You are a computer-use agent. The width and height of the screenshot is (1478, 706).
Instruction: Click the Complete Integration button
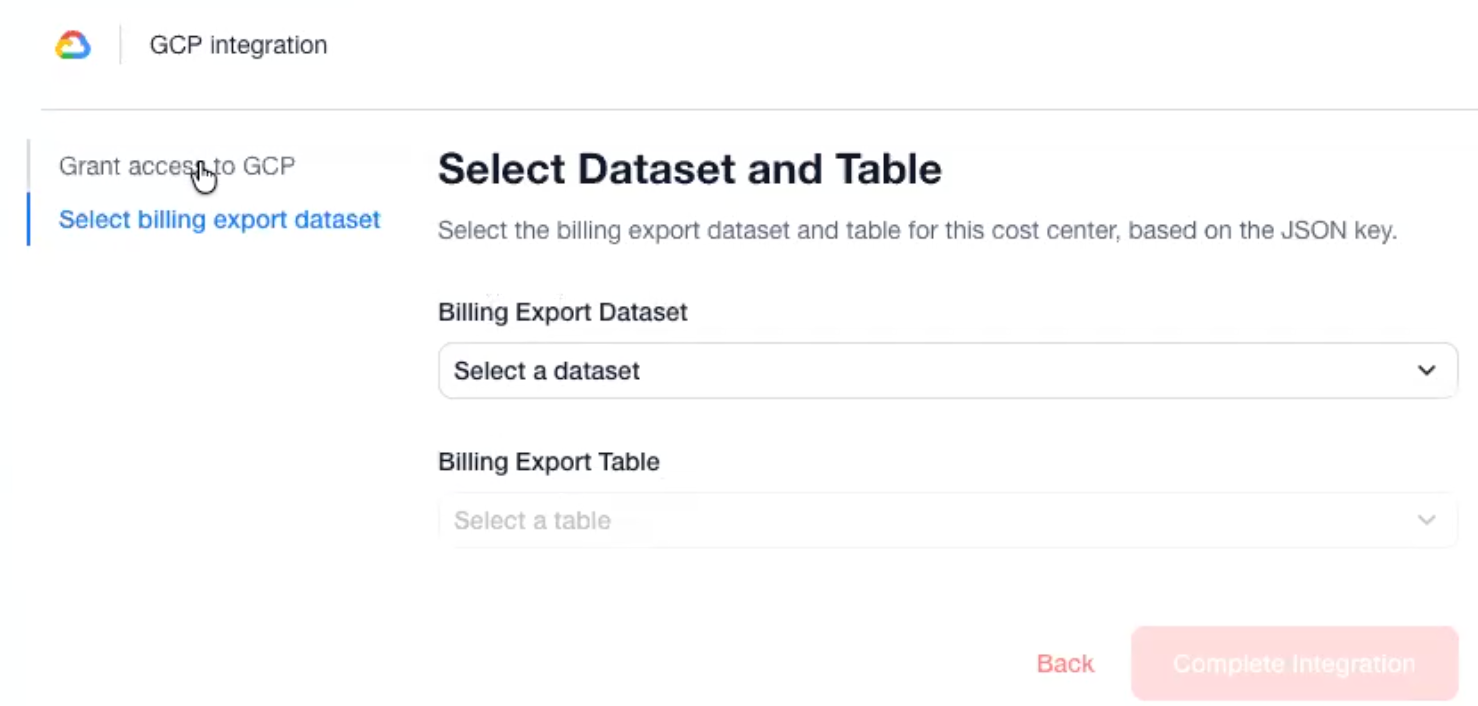click(x=1294, y=664)
